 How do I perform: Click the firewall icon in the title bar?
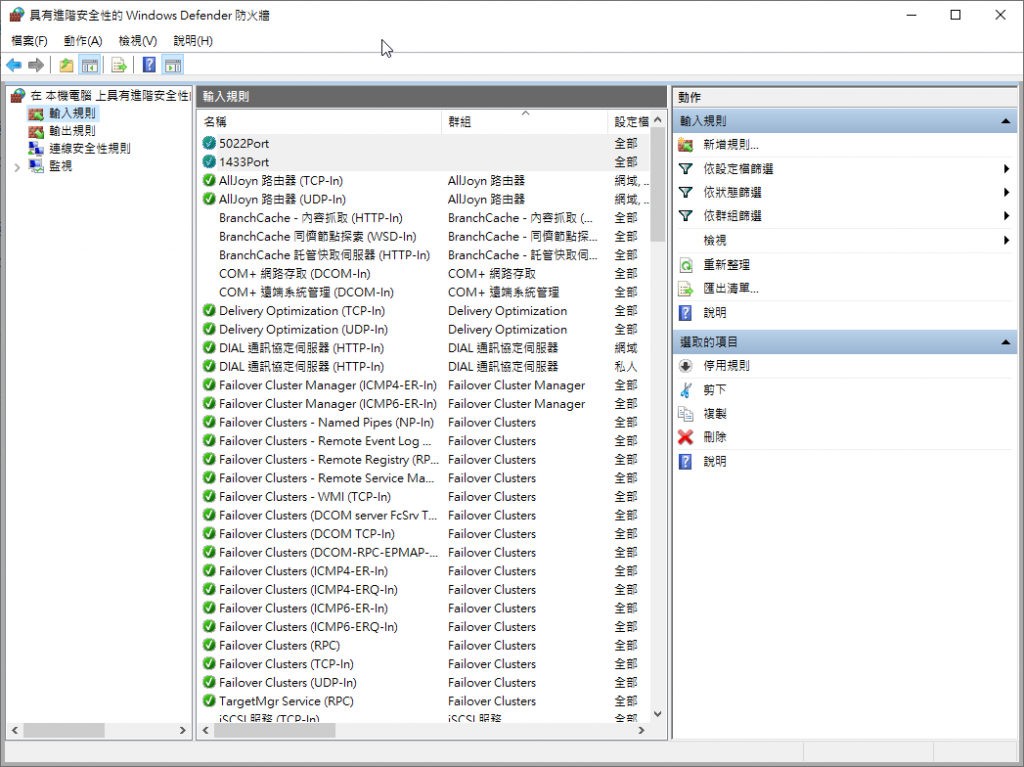[16, 14]
